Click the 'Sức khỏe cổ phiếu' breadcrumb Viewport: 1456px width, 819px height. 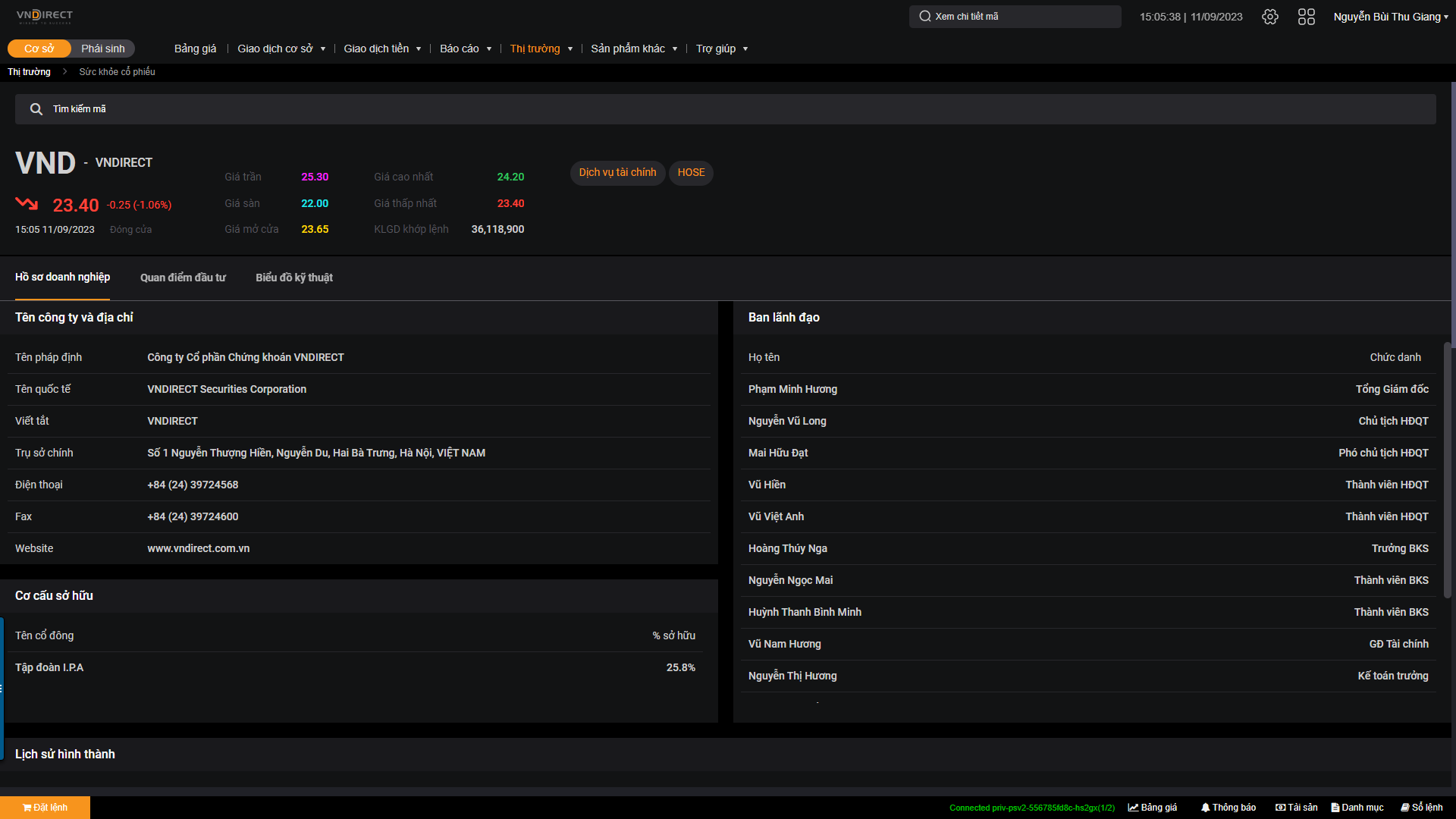coord(117,72)
